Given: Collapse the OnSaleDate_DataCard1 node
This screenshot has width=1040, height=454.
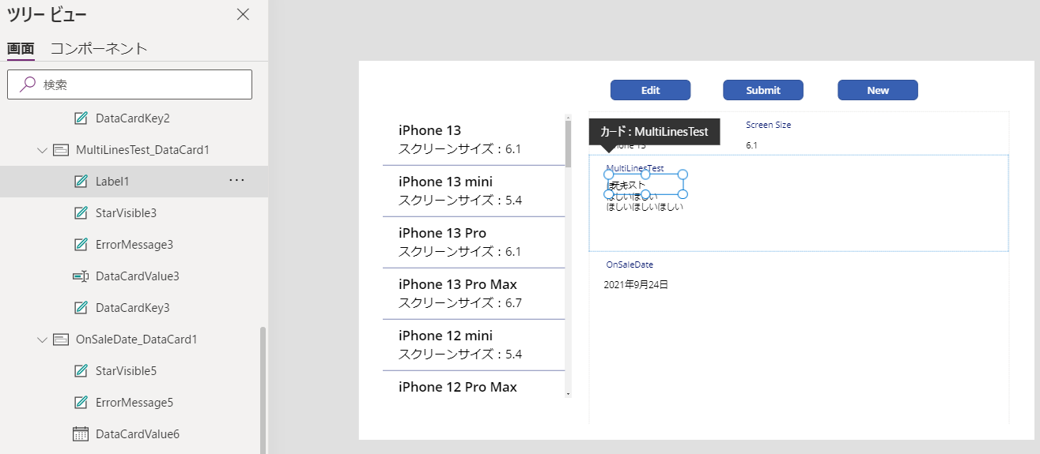Looking at the screenshot, I should pos(42,340).
